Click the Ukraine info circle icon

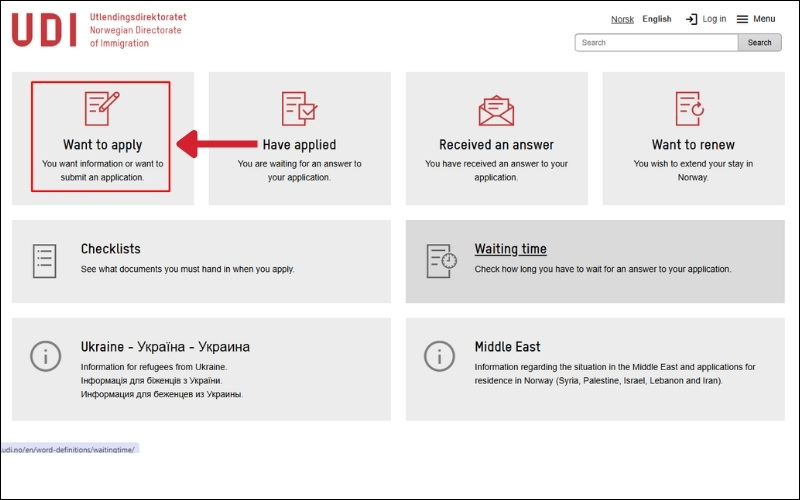click(44, 356)
